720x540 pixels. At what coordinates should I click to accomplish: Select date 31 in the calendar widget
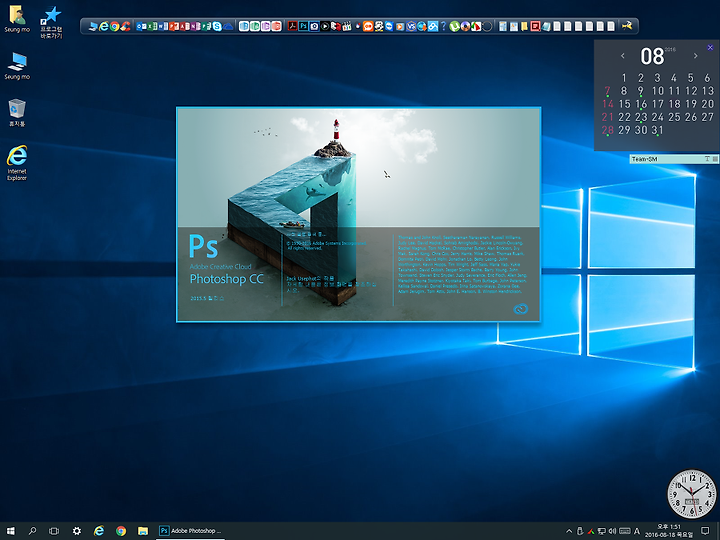tap(658, 130)
